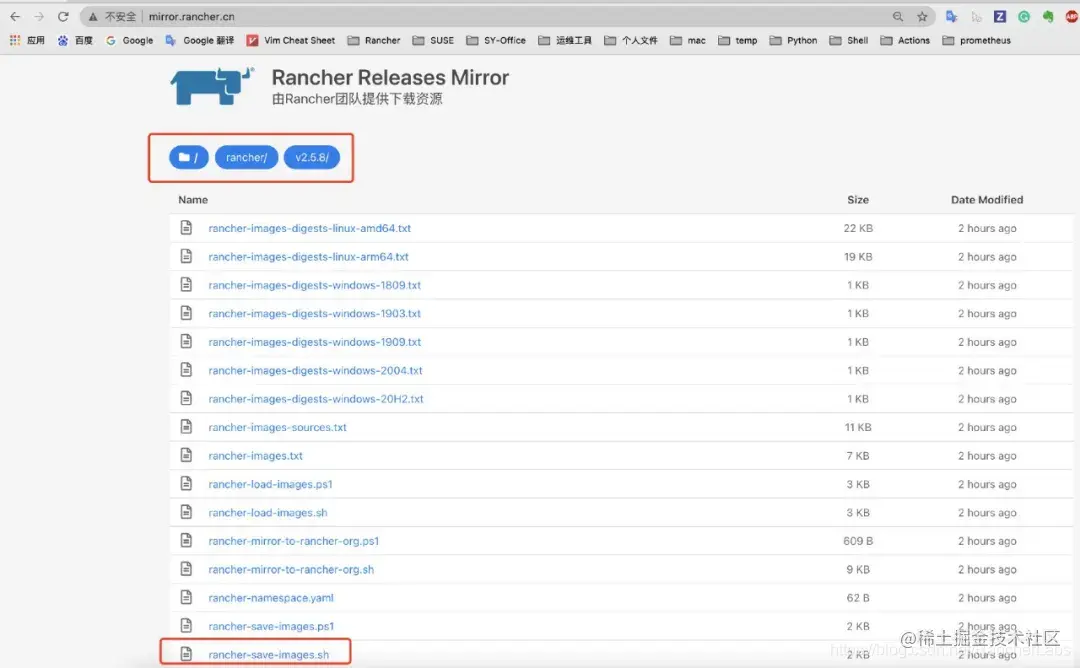Open rancher-images-digests-windows-2004.txt
Viewport: 1080px width, 668px height.
click(x=315, y=370)
